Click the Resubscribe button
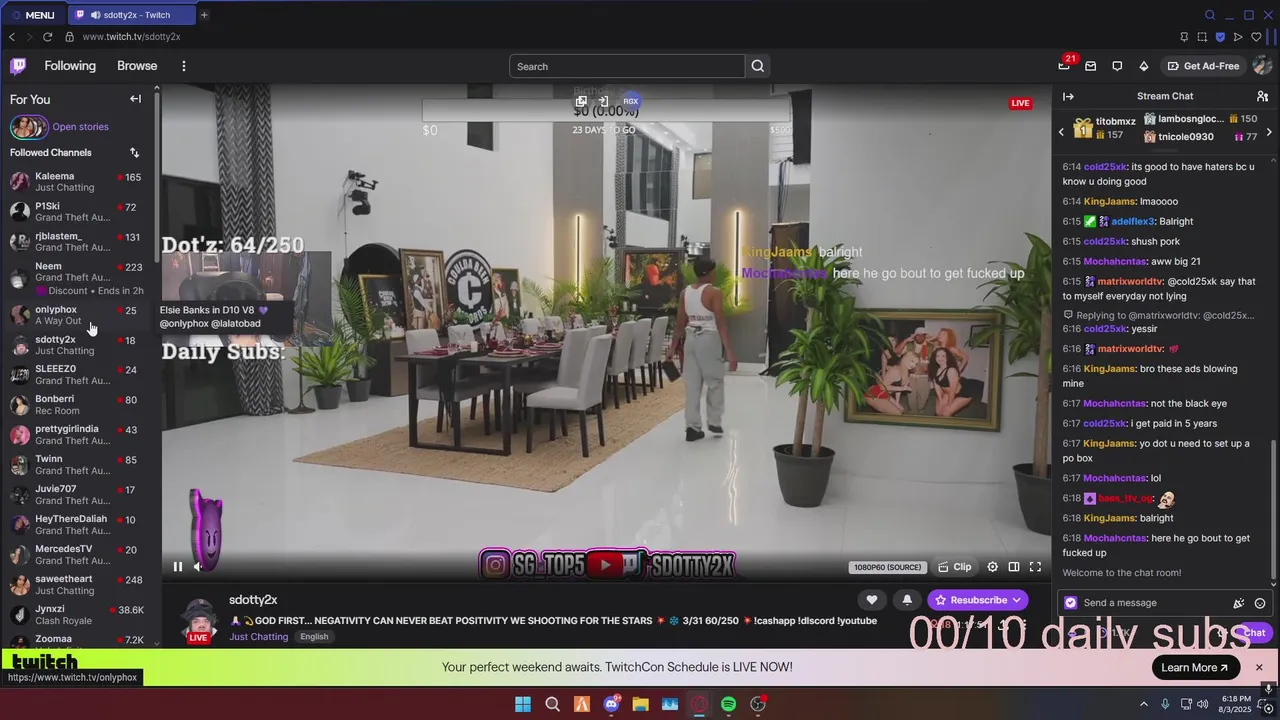This screenshot has height=720, width=1280. coord(977,600)
